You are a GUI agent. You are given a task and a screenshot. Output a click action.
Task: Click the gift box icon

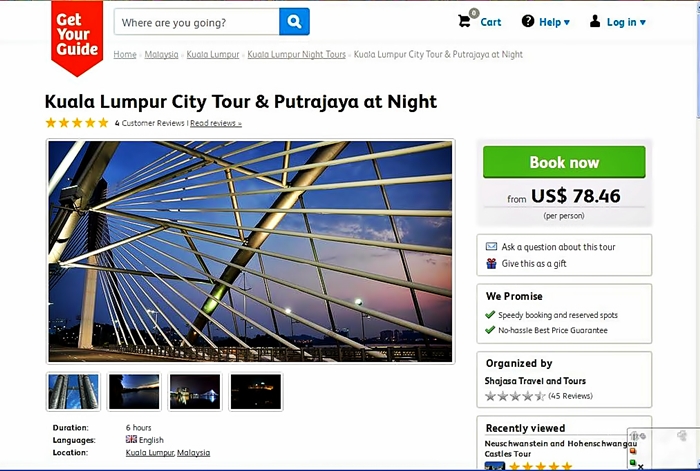click(491, 264)
